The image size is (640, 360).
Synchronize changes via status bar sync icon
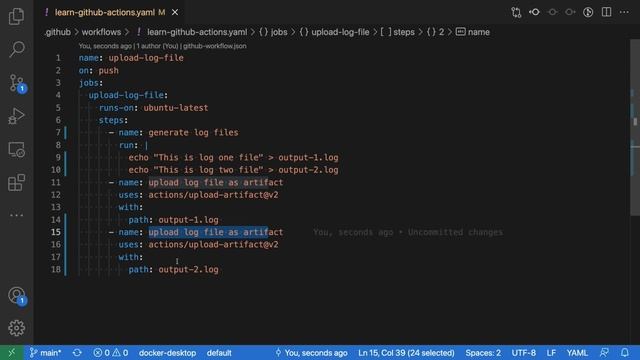pyautogui.click(x=77, y=353)
